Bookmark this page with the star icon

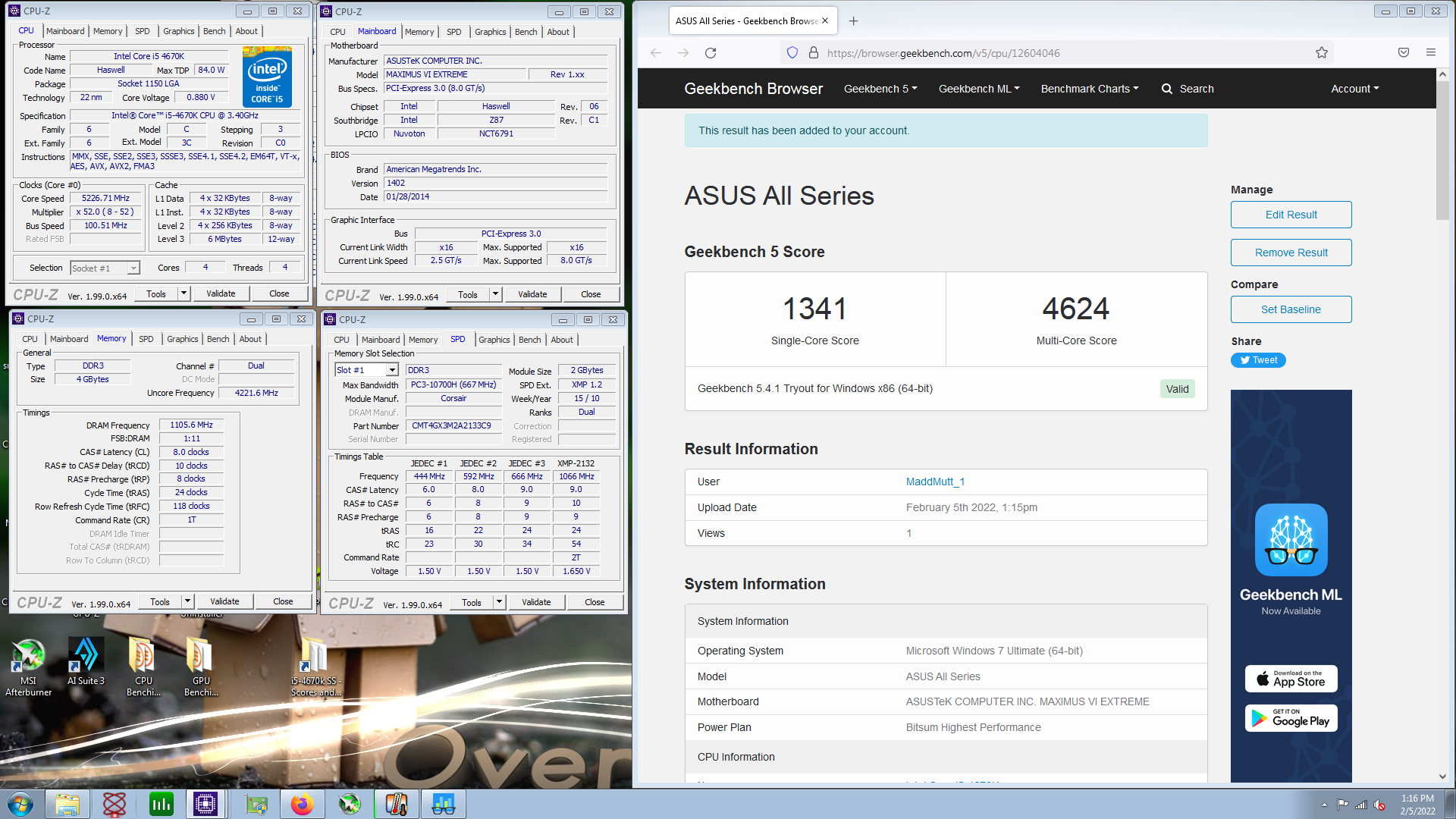1322,52
